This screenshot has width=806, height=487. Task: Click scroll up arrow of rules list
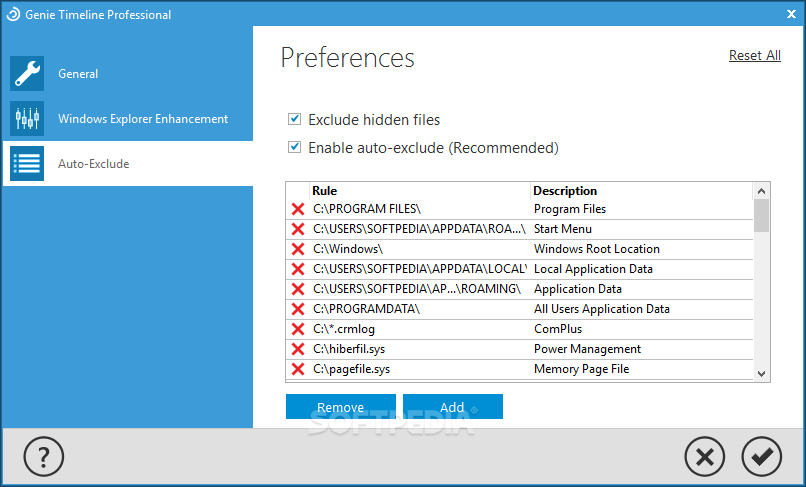point(762,191)
